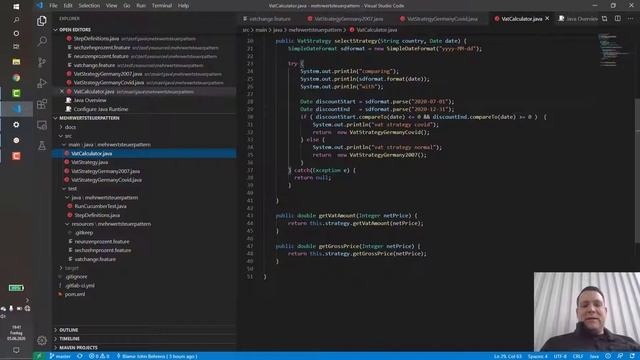Viewport: 640px width, 360px height.
Task: Open the Help menu
Action: pos(183,6)
